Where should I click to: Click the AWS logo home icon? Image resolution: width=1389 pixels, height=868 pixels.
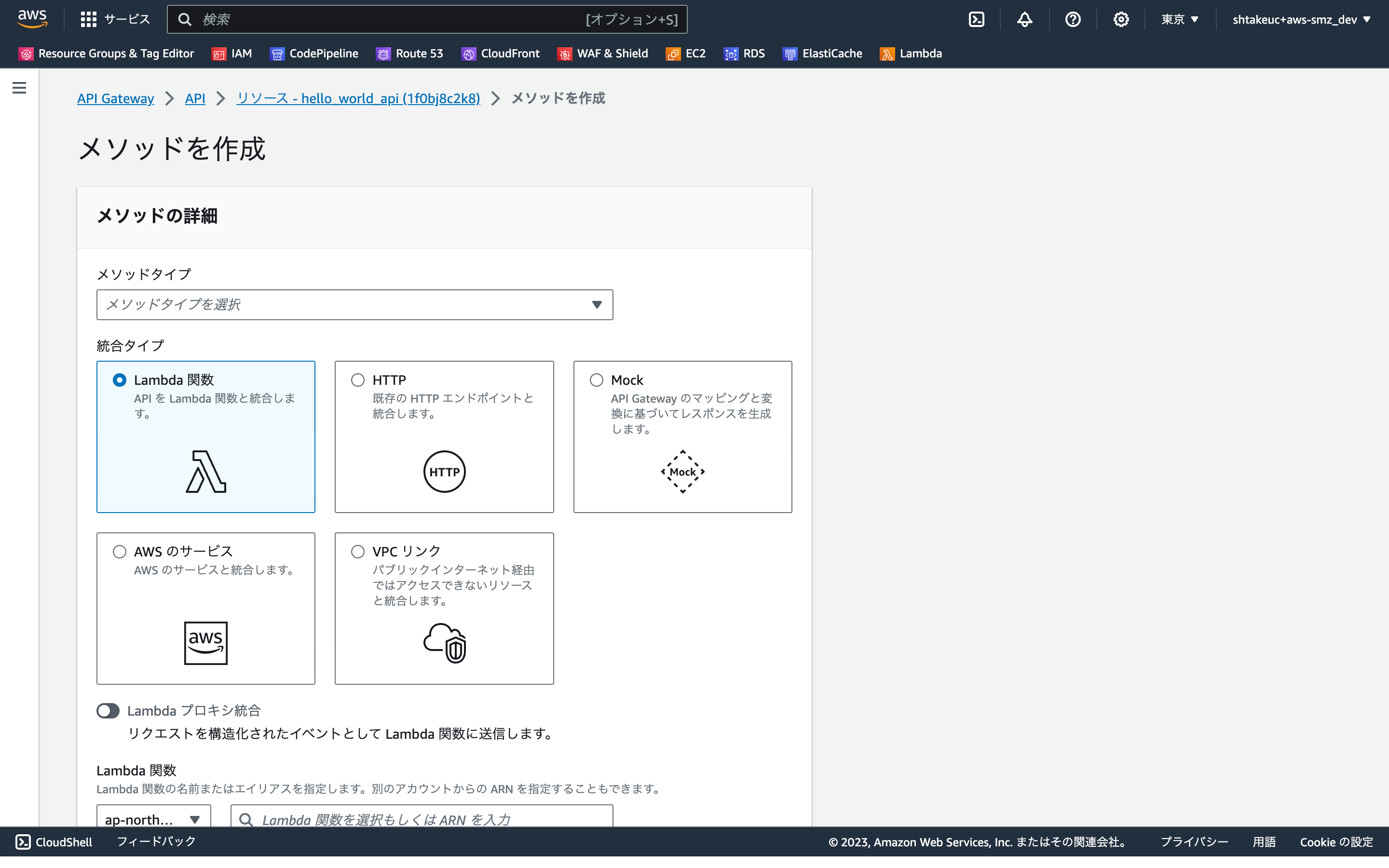coord(32,19)
